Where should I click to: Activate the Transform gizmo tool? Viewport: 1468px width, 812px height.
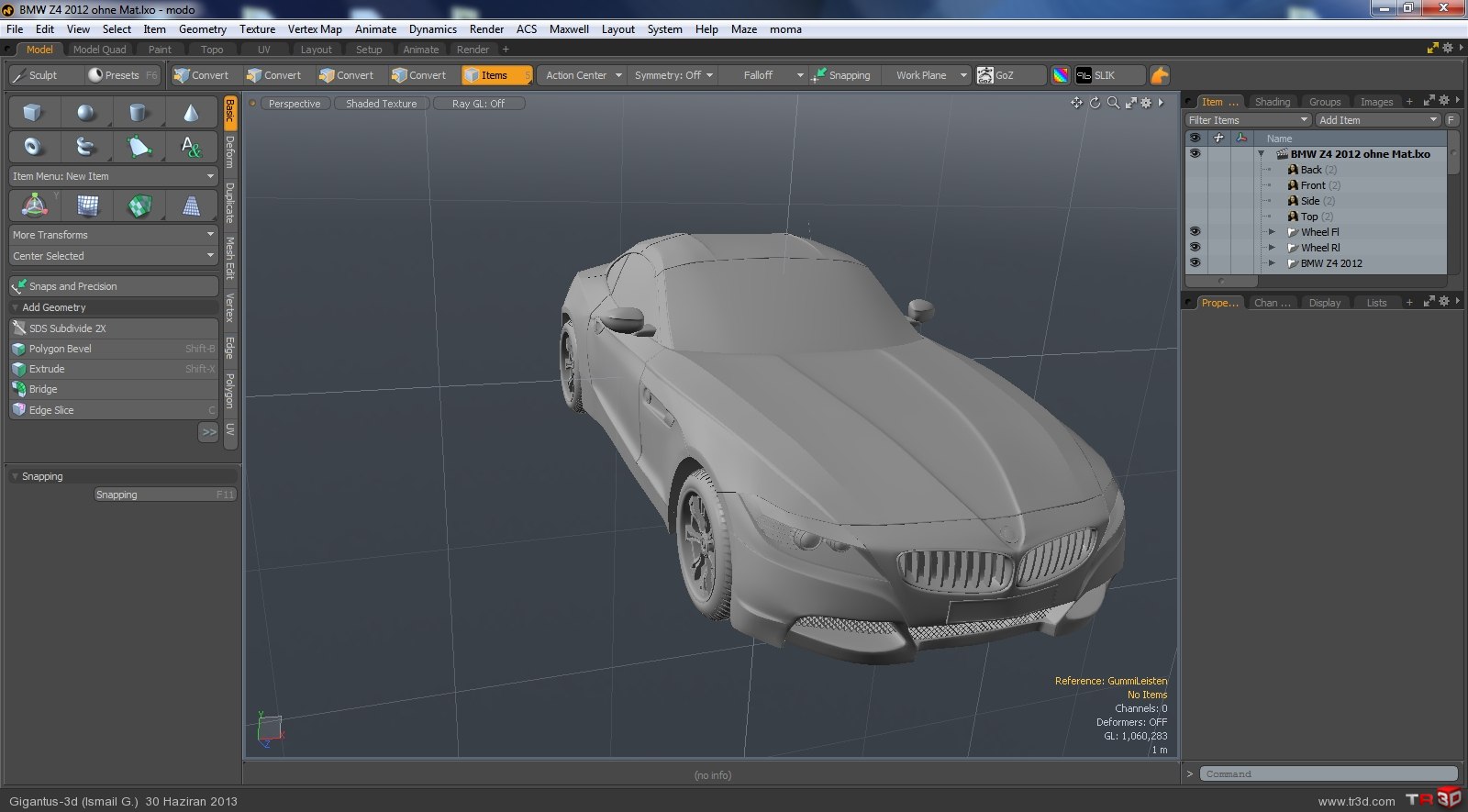coord(34,206)
